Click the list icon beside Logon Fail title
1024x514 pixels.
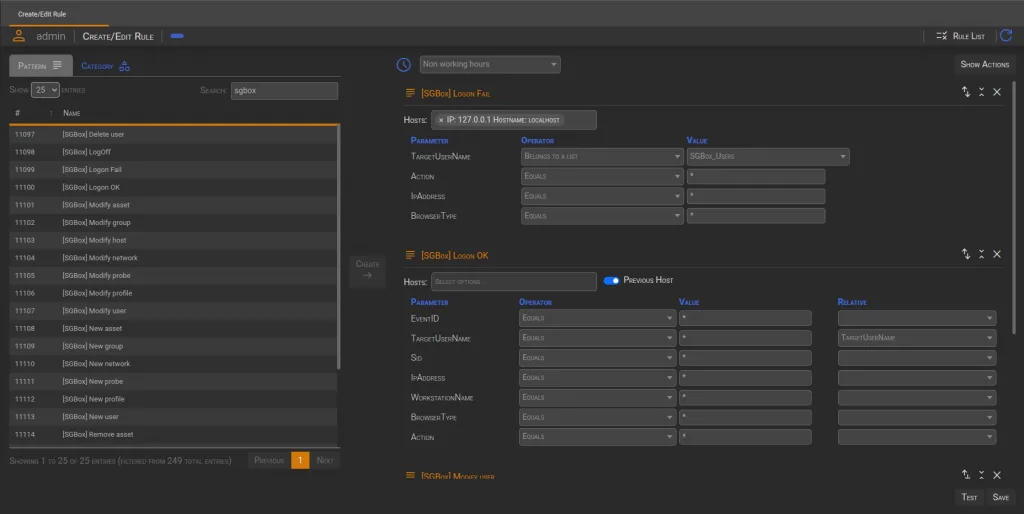[x=410, y=93]
